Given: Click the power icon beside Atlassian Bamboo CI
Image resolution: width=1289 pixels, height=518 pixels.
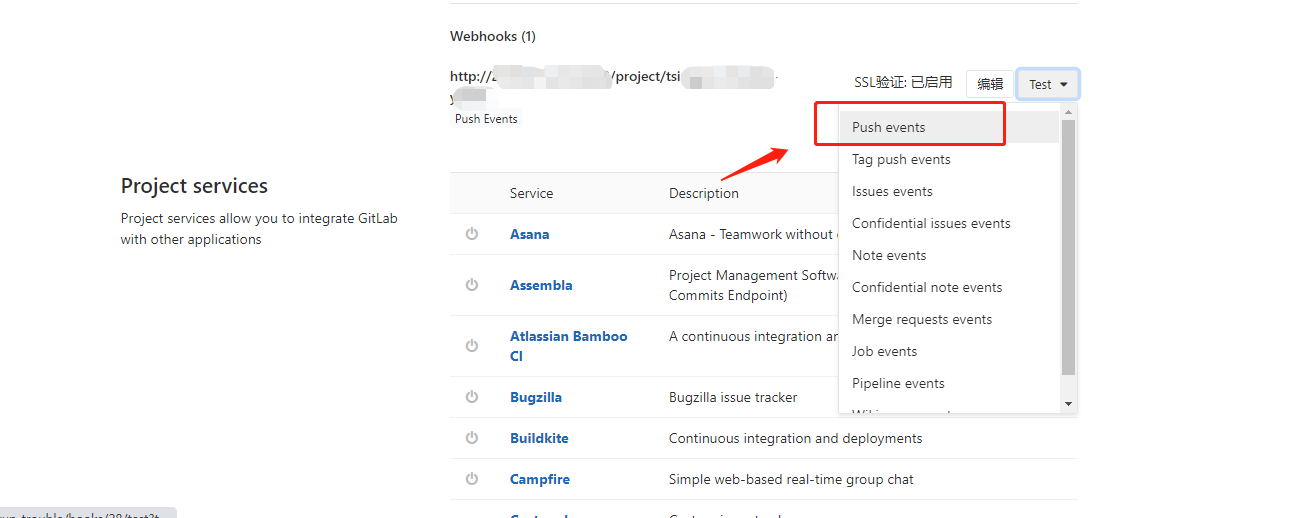Looking at the screenshot, I should click(x=472, y=346).
